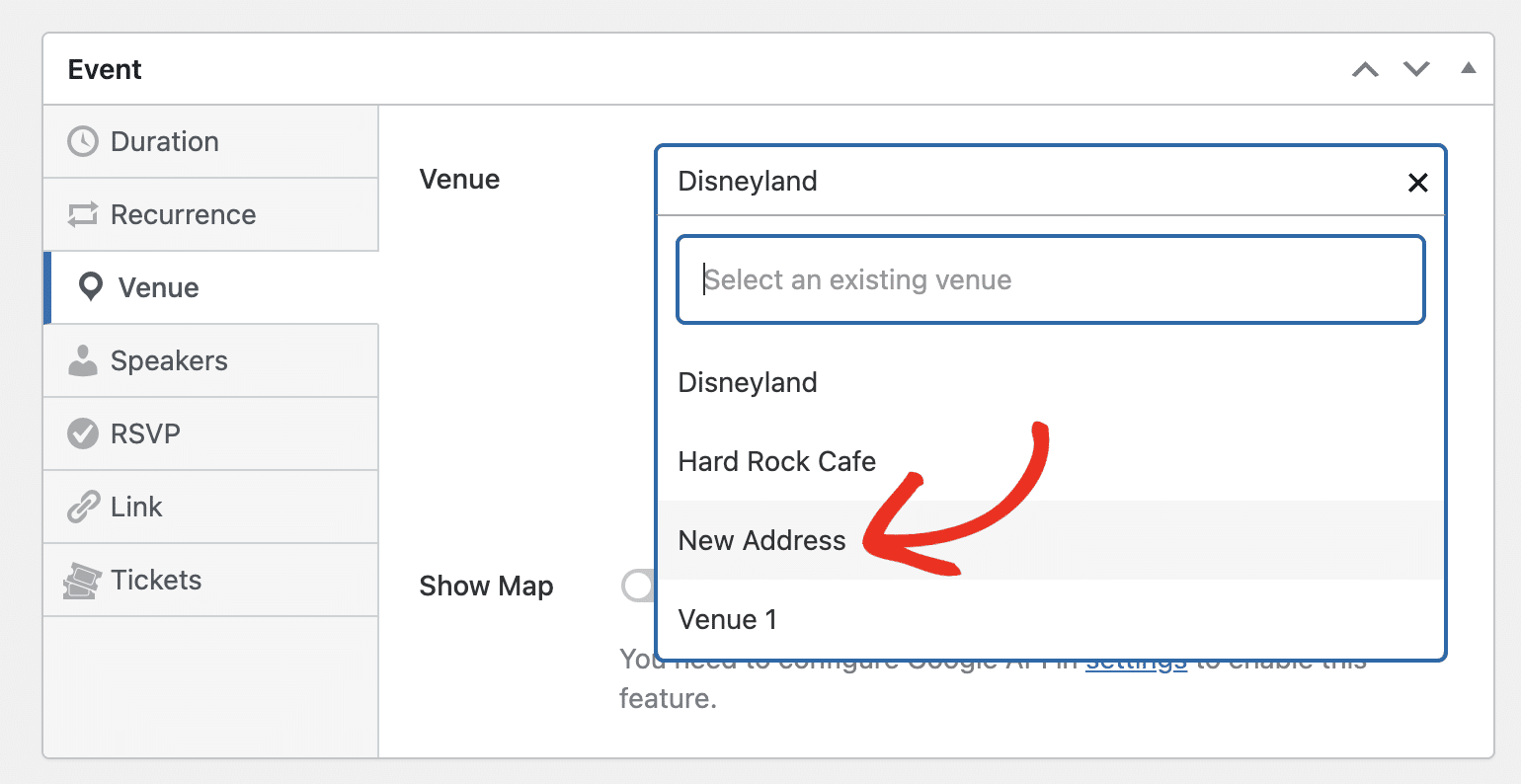This screenshot has width=1521, height=784.
Task: Open the Tickets tab
Action: (x=211, y=580)
